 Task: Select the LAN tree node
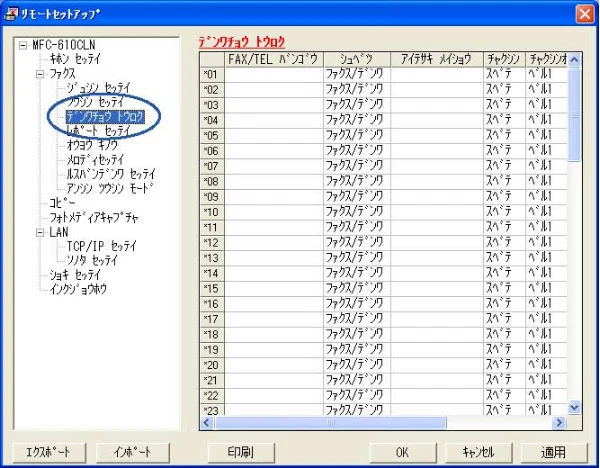(59, 232)
